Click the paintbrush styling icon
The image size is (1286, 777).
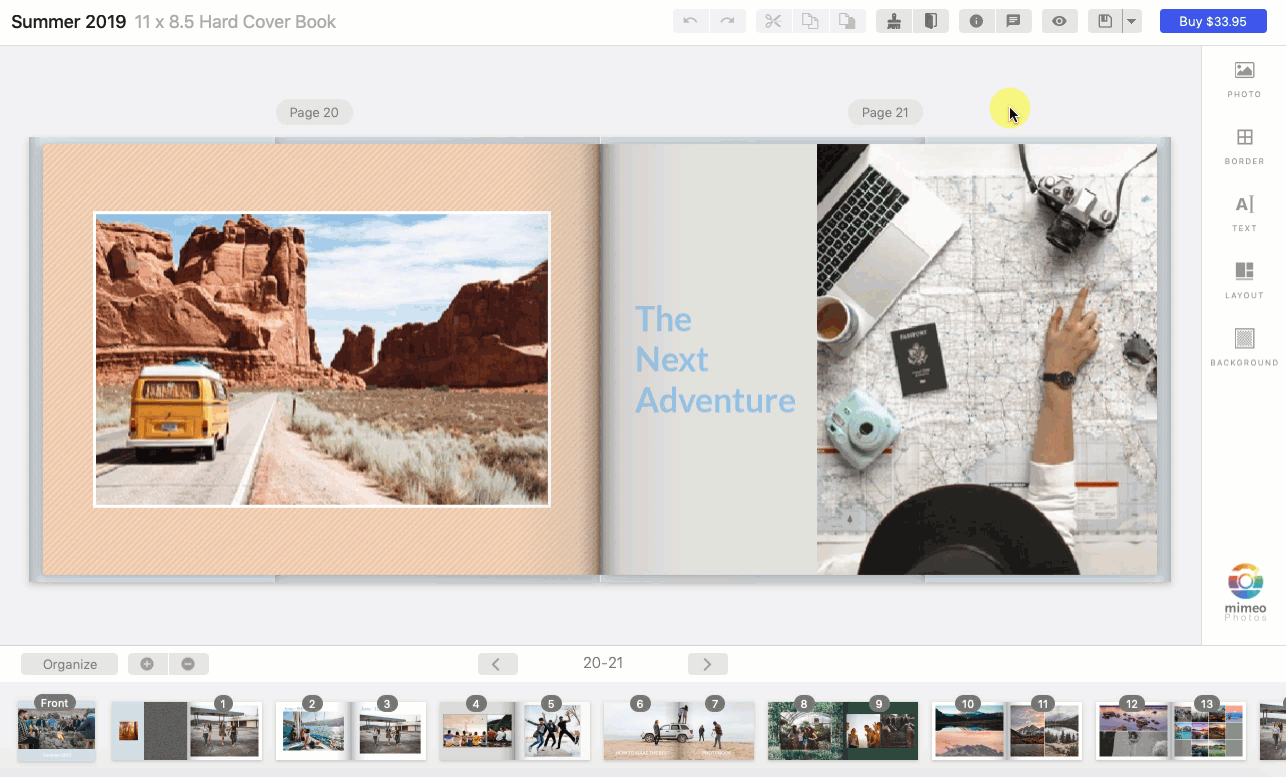pos(893,20)
